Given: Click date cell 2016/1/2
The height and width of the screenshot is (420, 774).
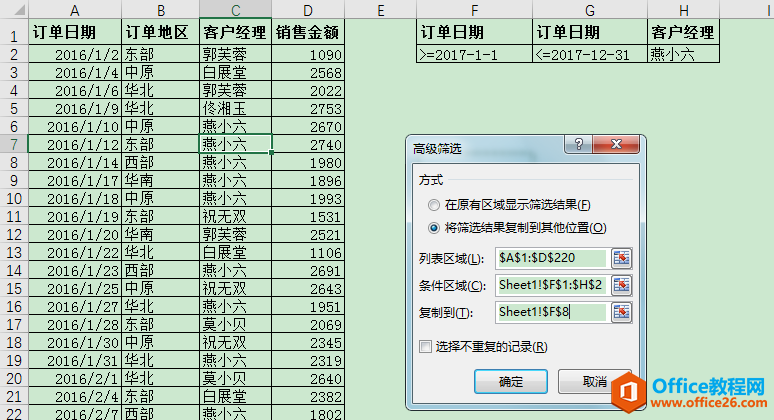Looking at the screenshot, I should click(75, 54).
